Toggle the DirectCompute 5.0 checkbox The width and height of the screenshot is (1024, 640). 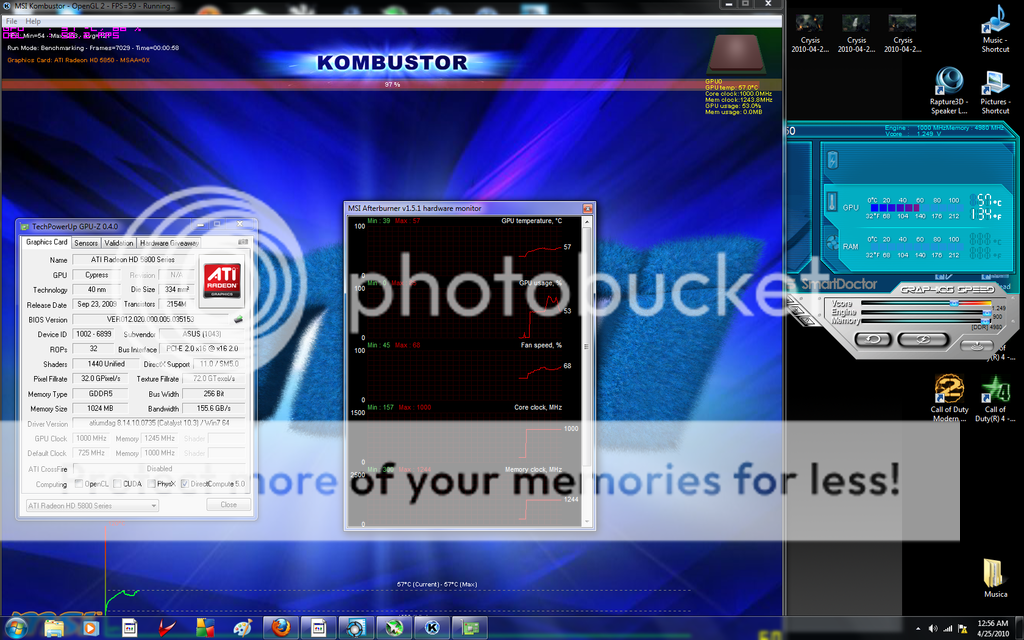point(184,484)
